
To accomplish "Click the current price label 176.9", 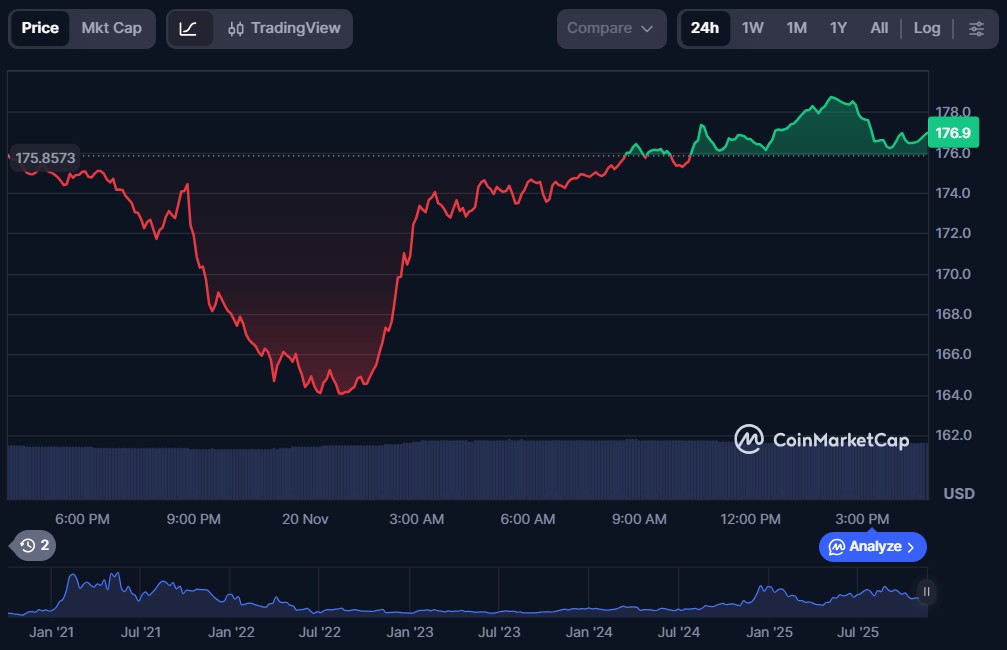I will coord(951,132).
